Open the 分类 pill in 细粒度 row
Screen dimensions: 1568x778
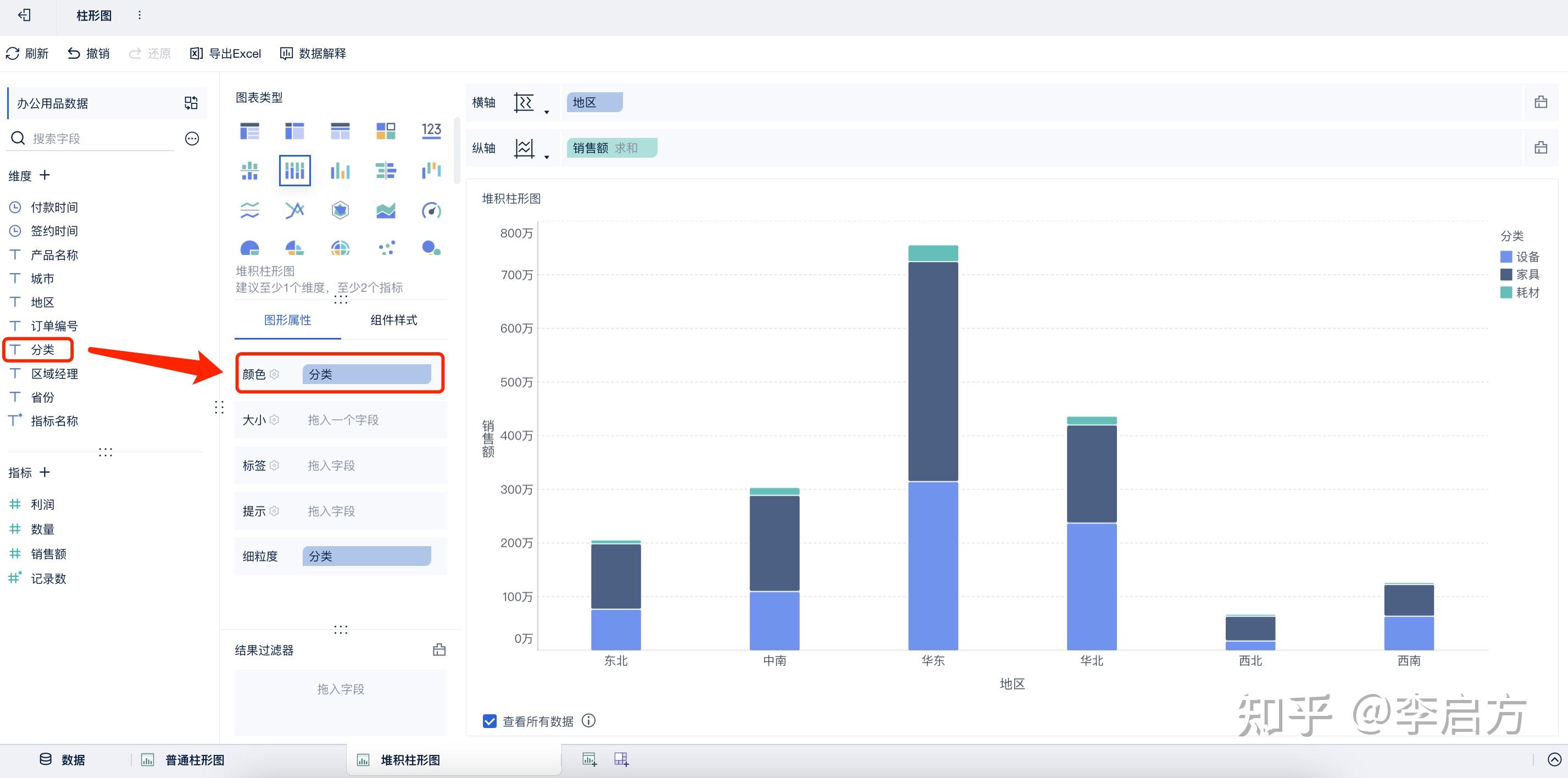[367, 557]
